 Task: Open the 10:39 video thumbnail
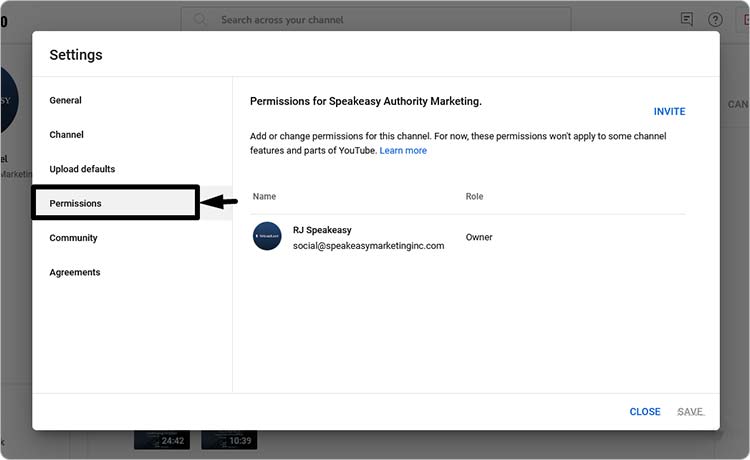pyautogui.click(x=229, y=440)
